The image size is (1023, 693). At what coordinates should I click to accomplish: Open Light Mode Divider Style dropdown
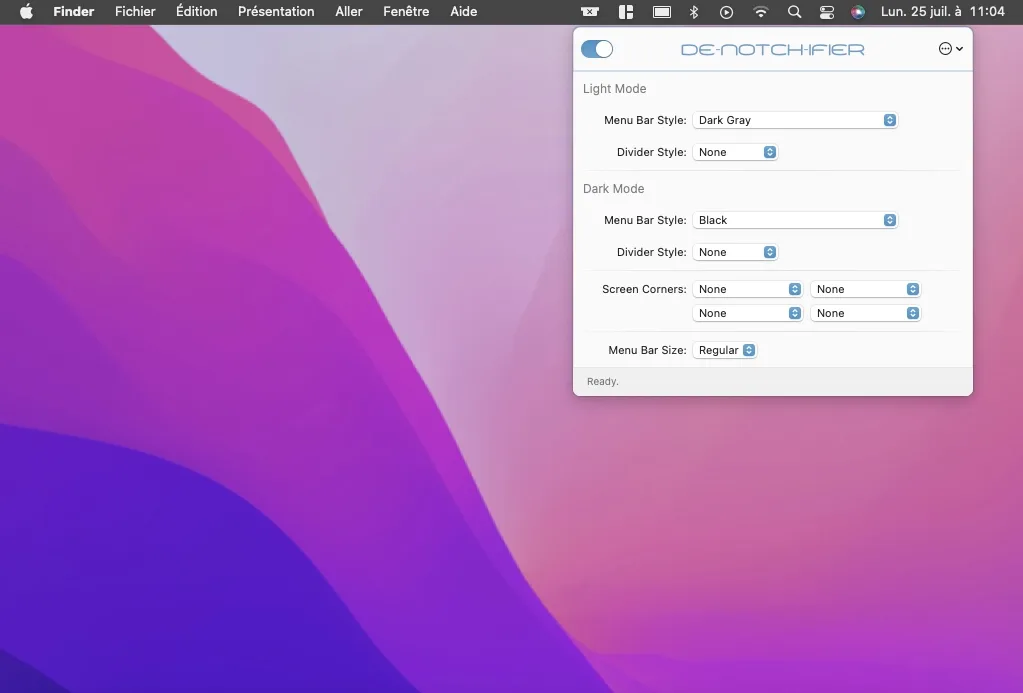coord(735,152)
